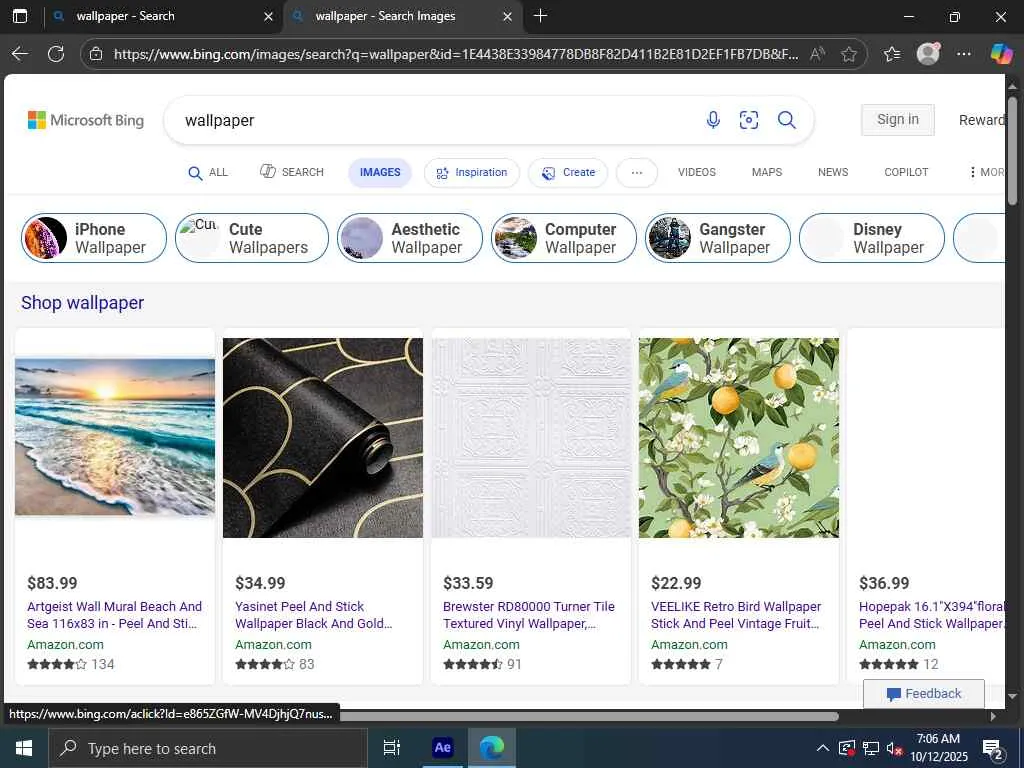Screen dimensions: 1024x768
Task: Expand the MORE menu
Action: pos(987,172)
